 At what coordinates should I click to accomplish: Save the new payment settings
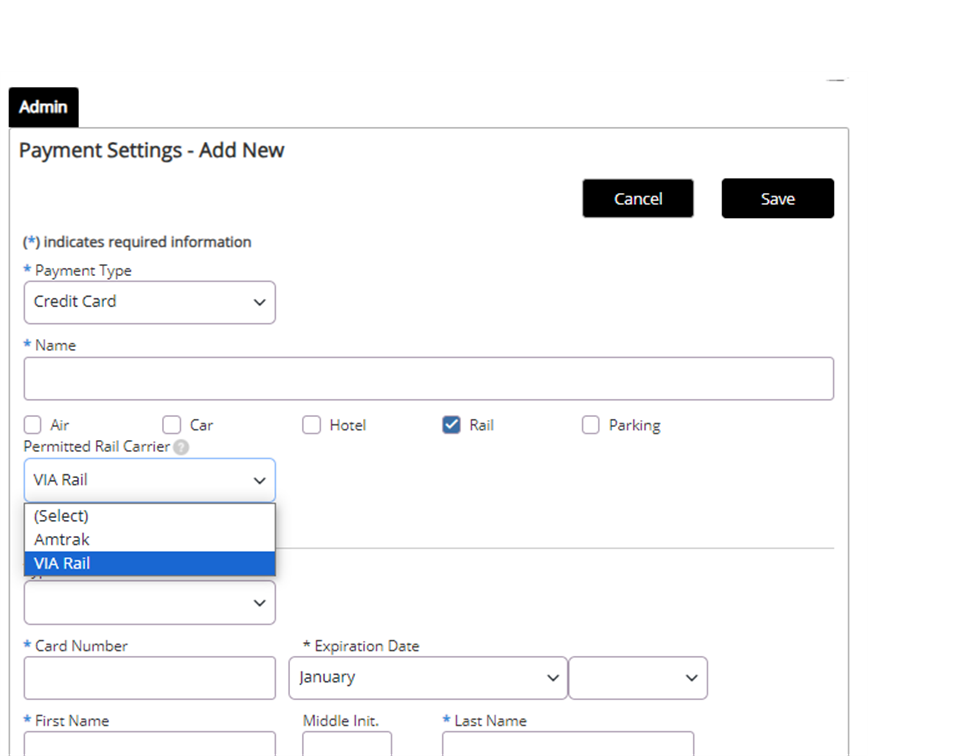tap(778, 199)
